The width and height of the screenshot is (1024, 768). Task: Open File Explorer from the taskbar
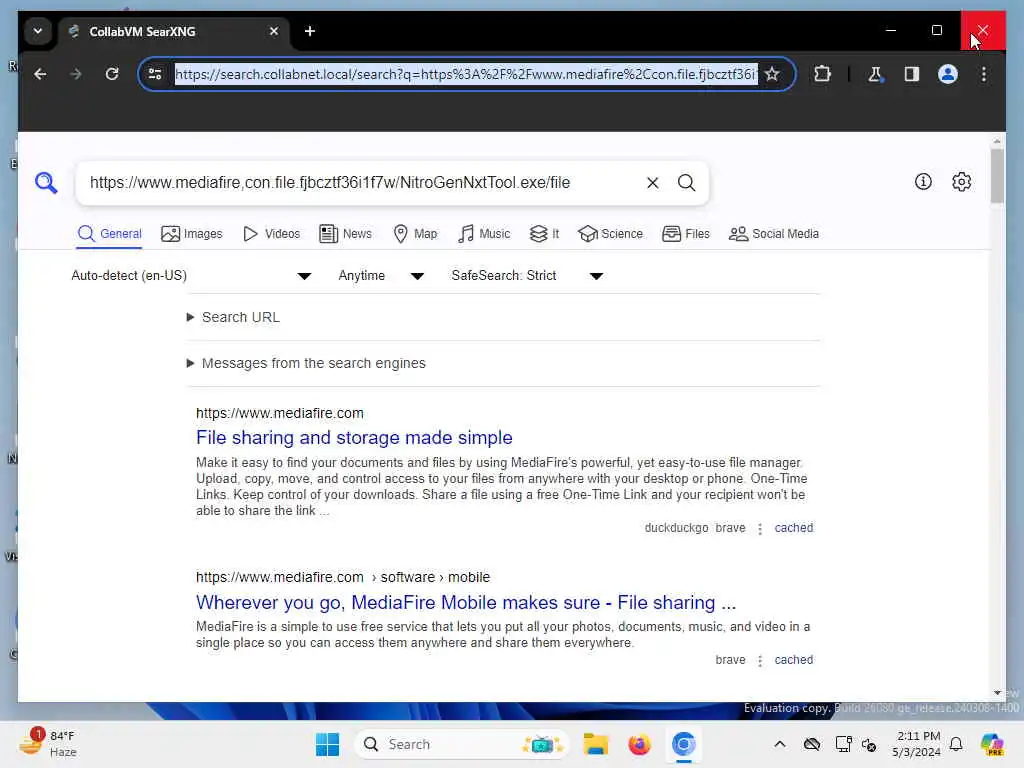click(596, 744)
